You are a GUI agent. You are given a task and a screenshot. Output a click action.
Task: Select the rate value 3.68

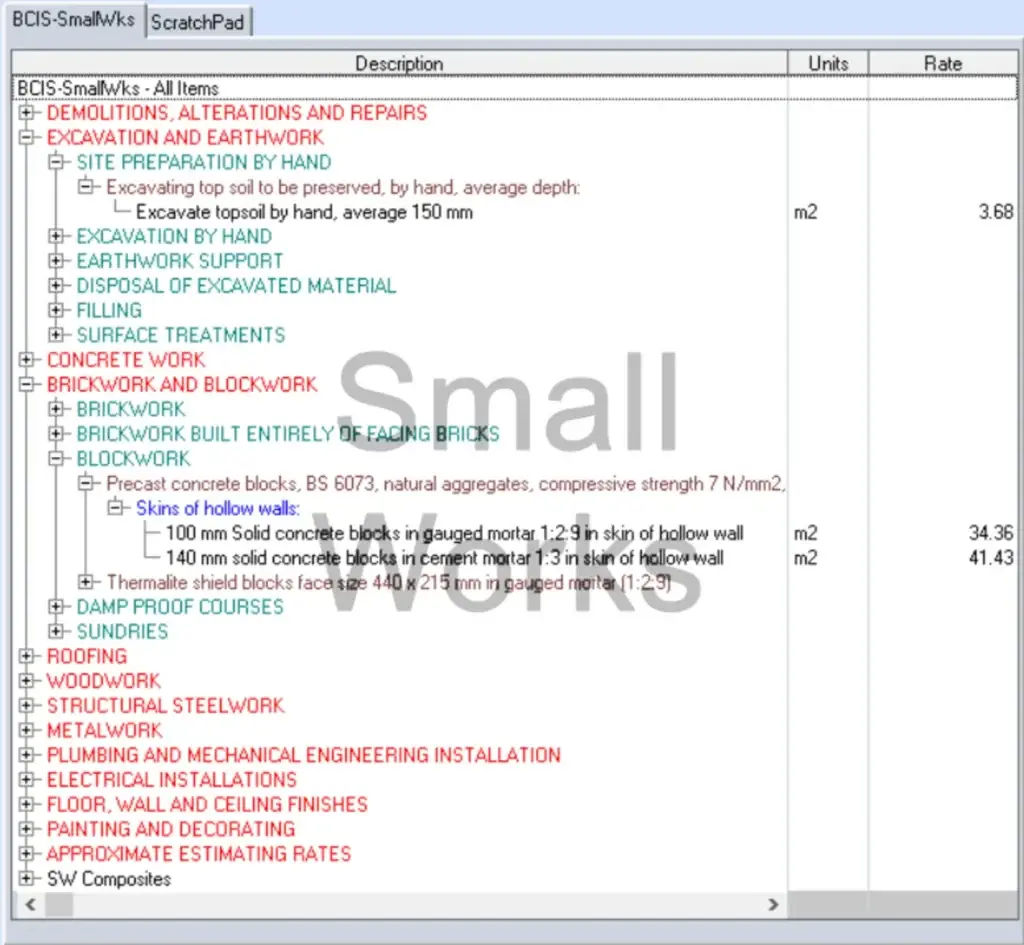(x=996, y=212)
